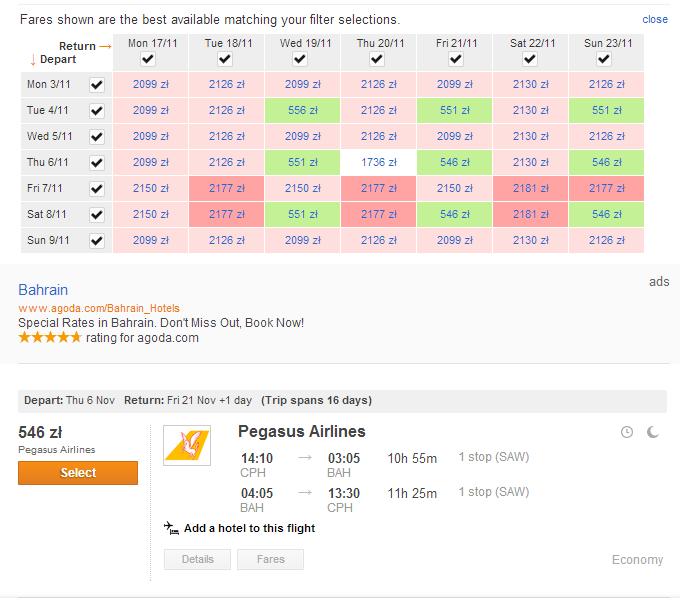The width and height of the screenshot is (680, 602).
Task: Click the clock icon beside Pegasus Airlines
Action: point(627,432)
